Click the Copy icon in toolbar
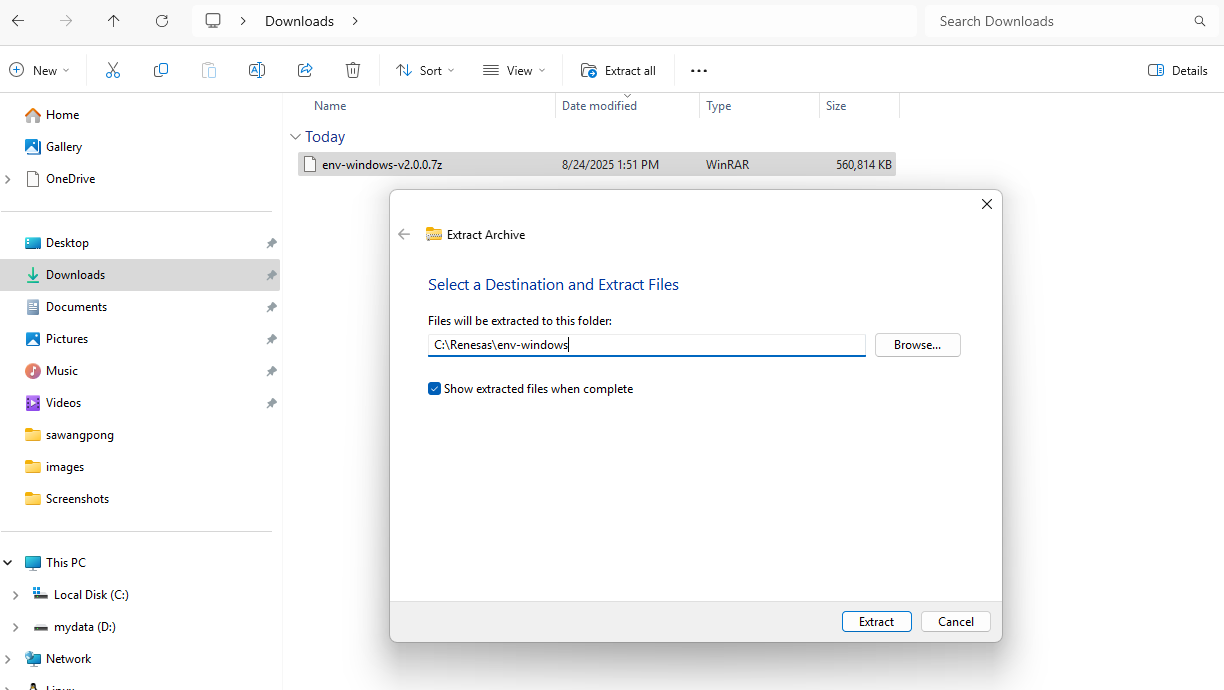The width and height of the screenshot is (1224, 690). pos(161,70)
